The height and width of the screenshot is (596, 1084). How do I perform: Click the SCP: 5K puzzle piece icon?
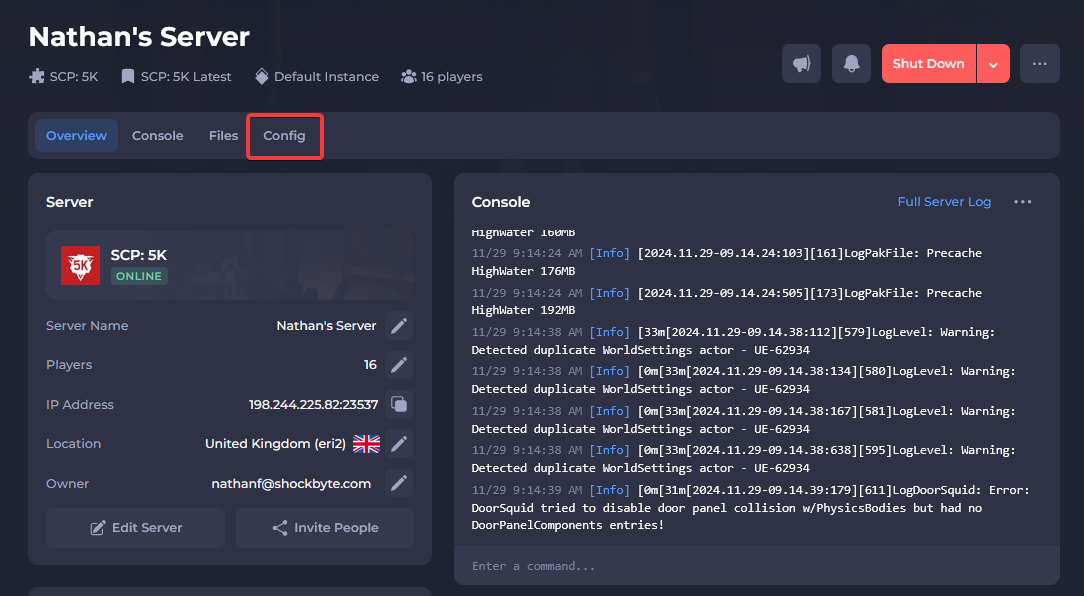[x=37, y=76]
